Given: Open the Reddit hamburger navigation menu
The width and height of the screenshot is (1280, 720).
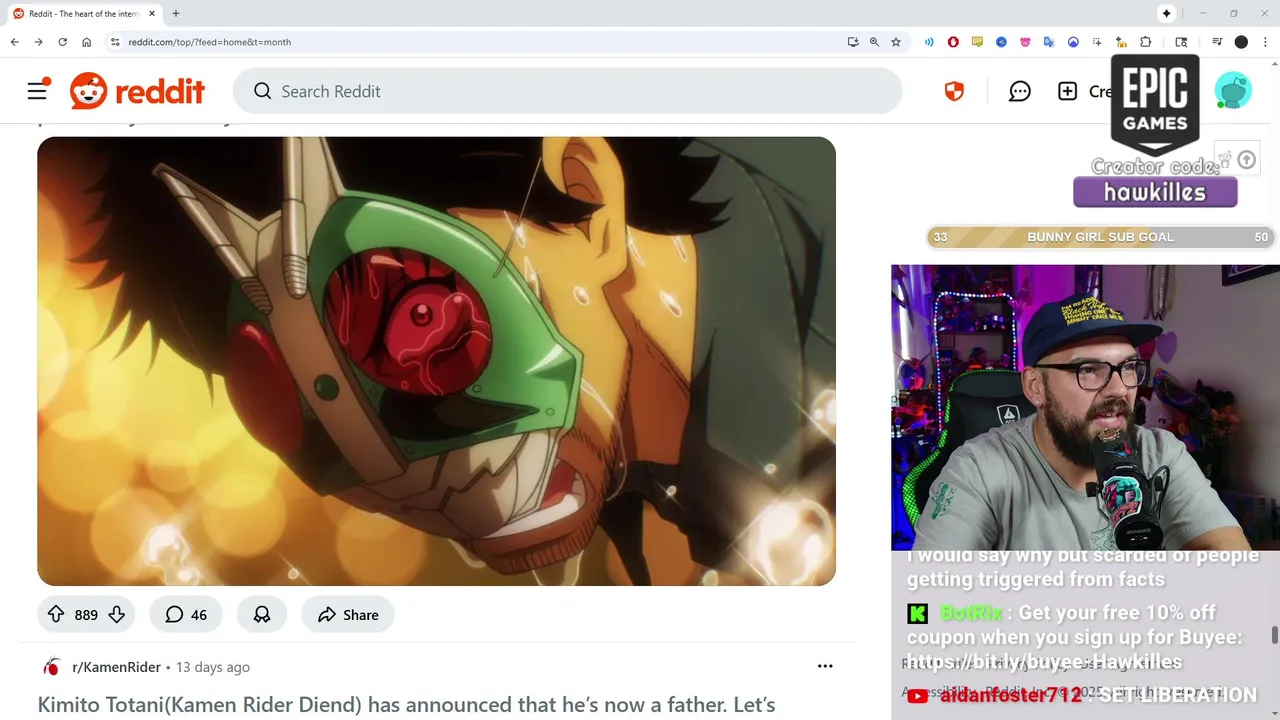Looking at the screenshot, I should point(37,91).
